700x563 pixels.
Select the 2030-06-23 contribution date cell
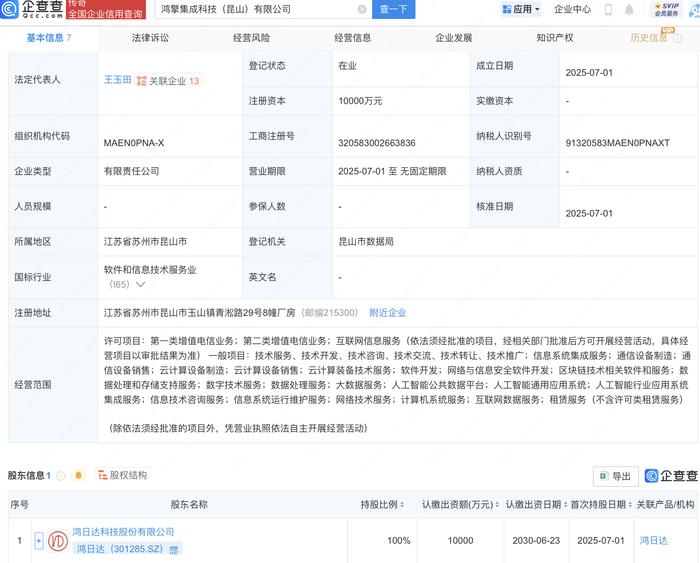(x=536, y=541)
